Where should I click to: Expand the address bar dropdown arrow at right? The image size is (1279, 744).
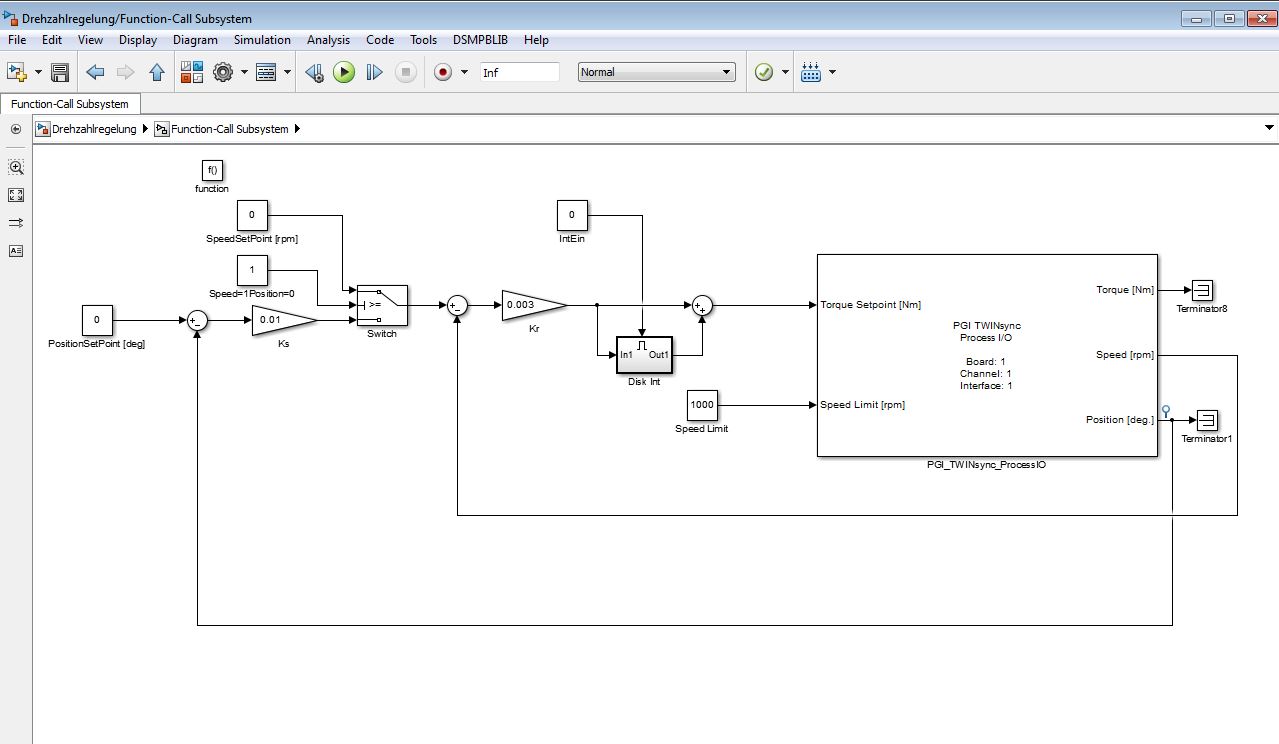(x=1269, y=128)
